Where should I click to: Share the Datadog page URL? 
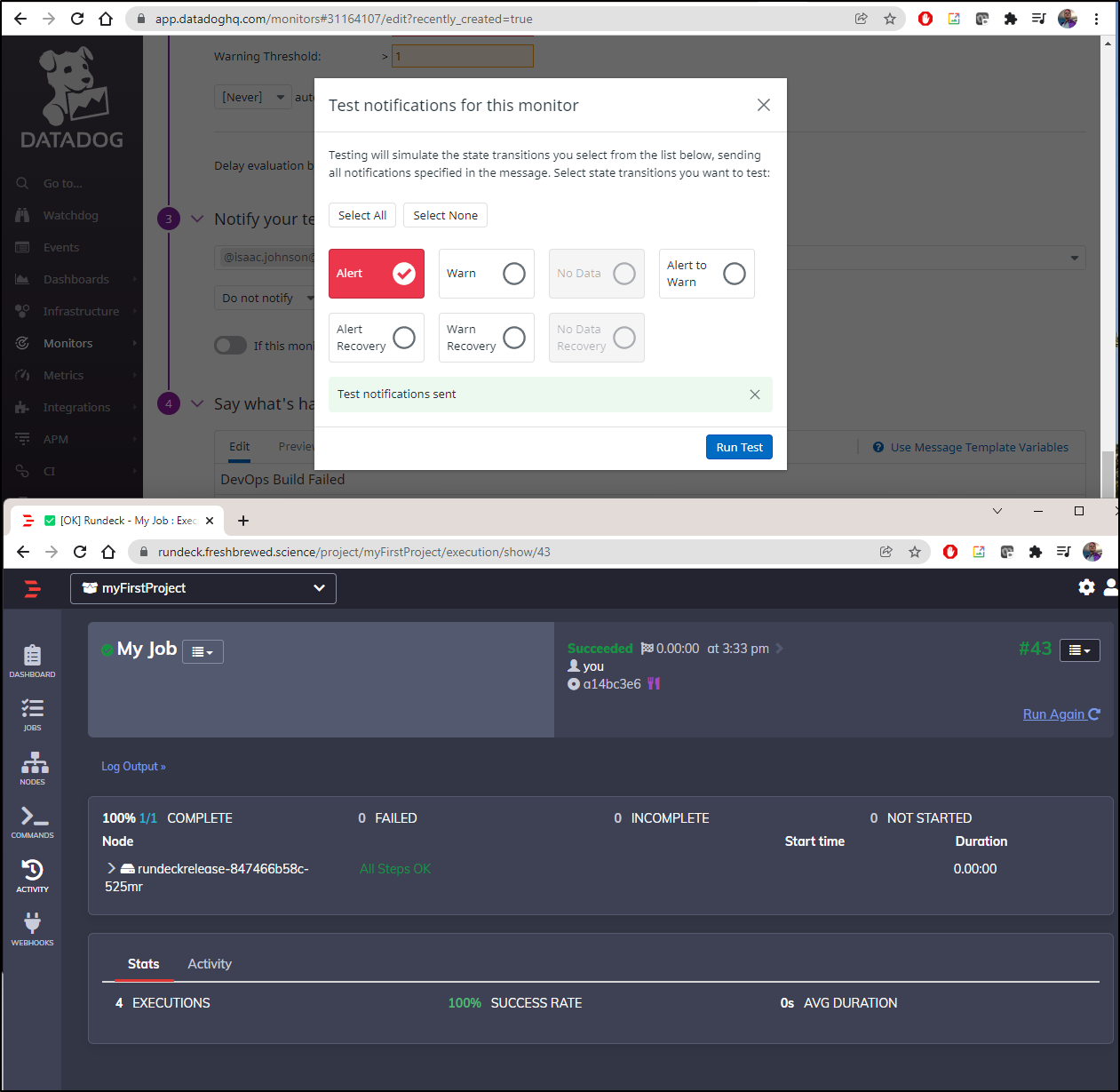click(x=861, y=19)
